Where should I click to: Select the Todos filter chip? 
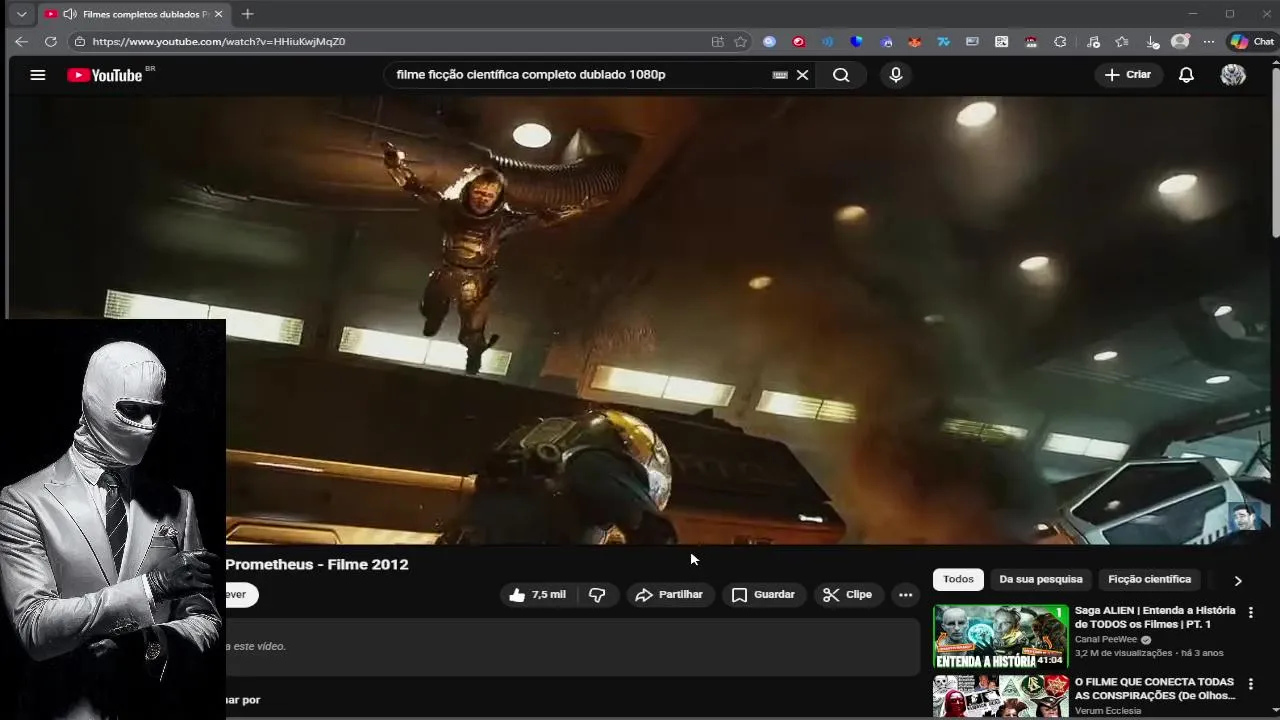958,580
